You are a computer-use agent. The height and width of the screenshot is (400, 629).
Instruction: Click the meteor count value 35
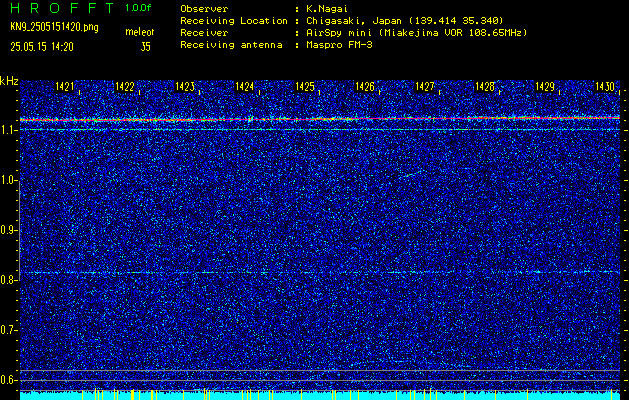[145, 47]
